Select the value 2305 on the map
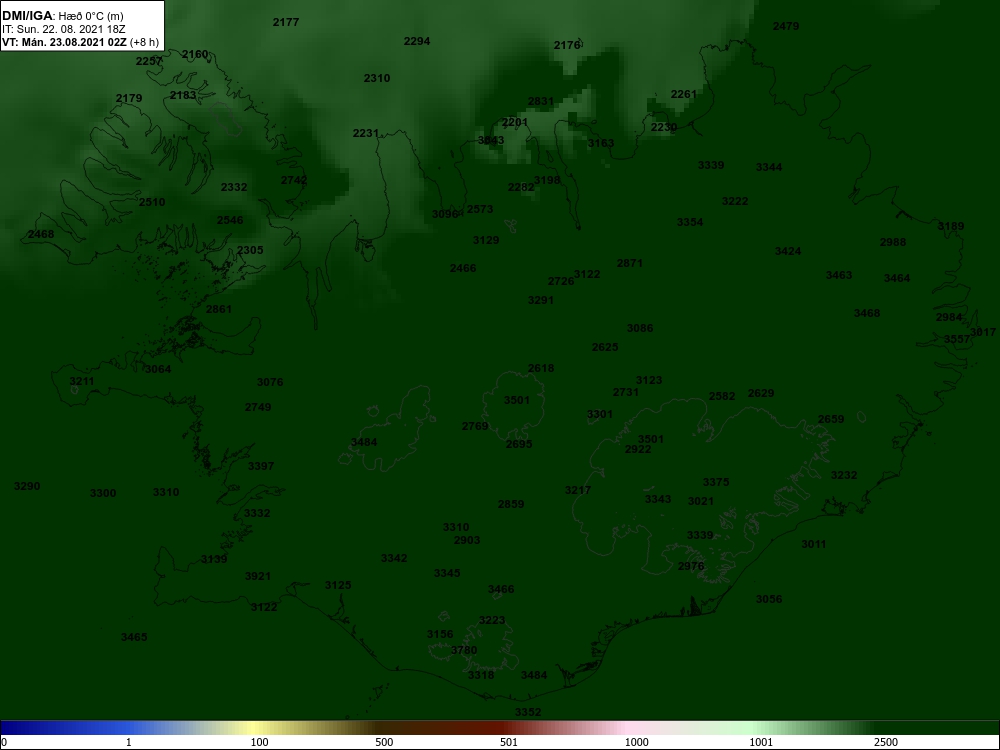Viewport: 1000px width, 750px height. click(250, 251)
